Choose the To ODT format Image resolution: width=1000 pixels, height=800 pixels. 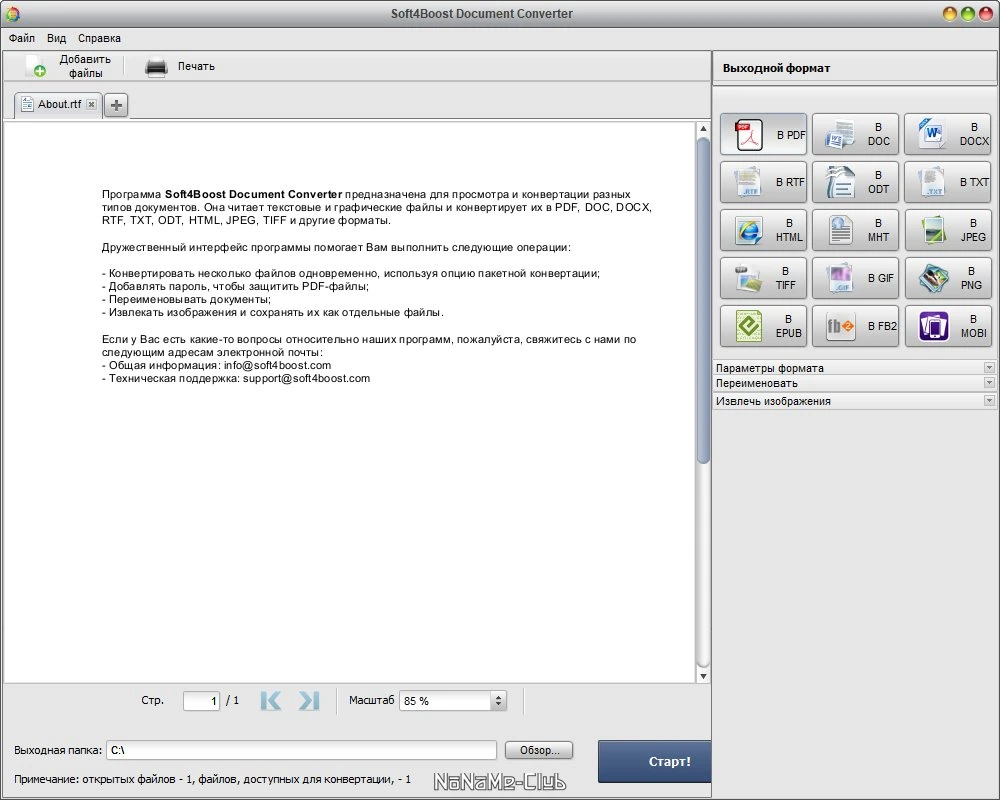pos(855,182)
